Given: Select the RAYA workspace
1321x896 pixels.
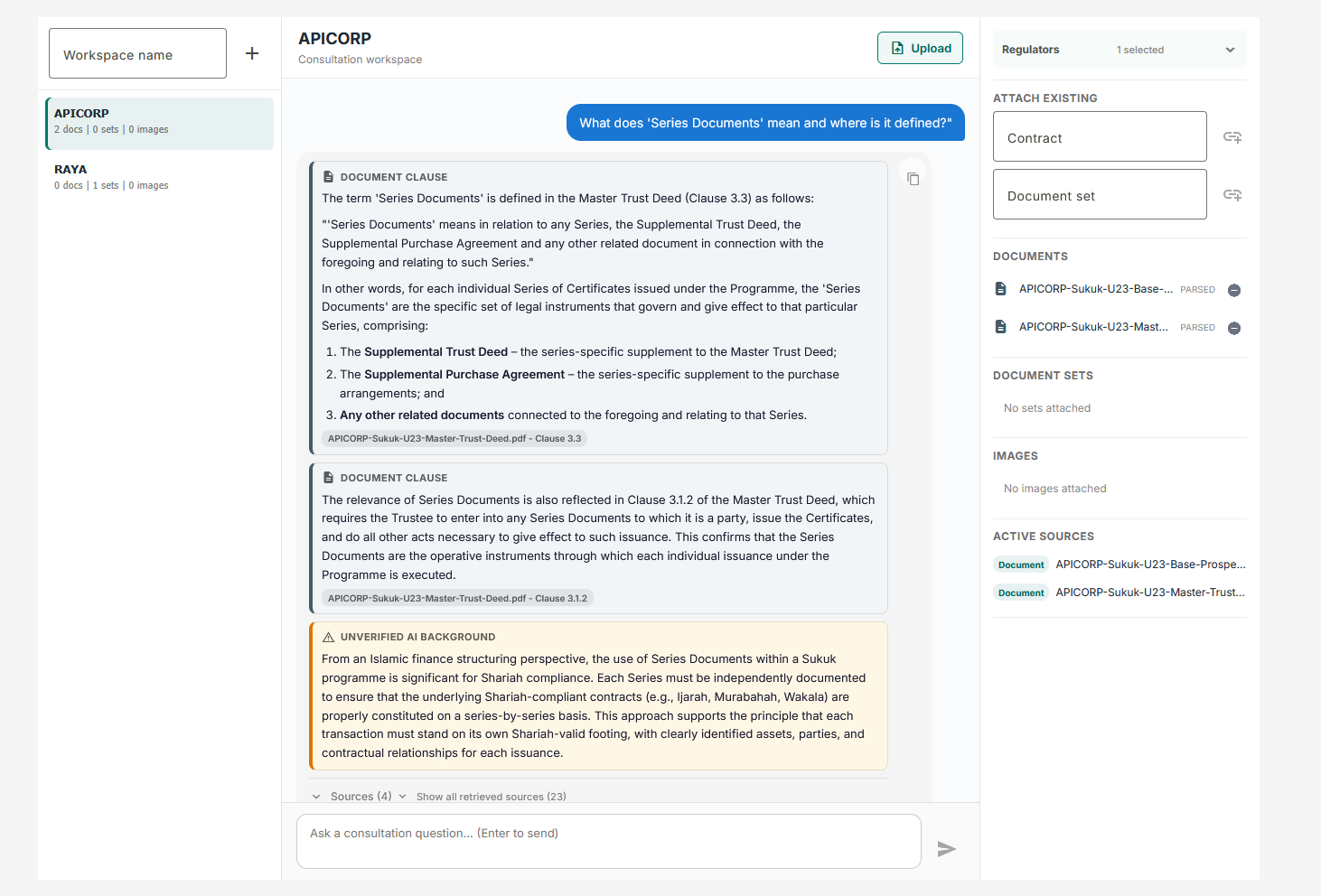Looking at the screenshot, I should (160, 177).
